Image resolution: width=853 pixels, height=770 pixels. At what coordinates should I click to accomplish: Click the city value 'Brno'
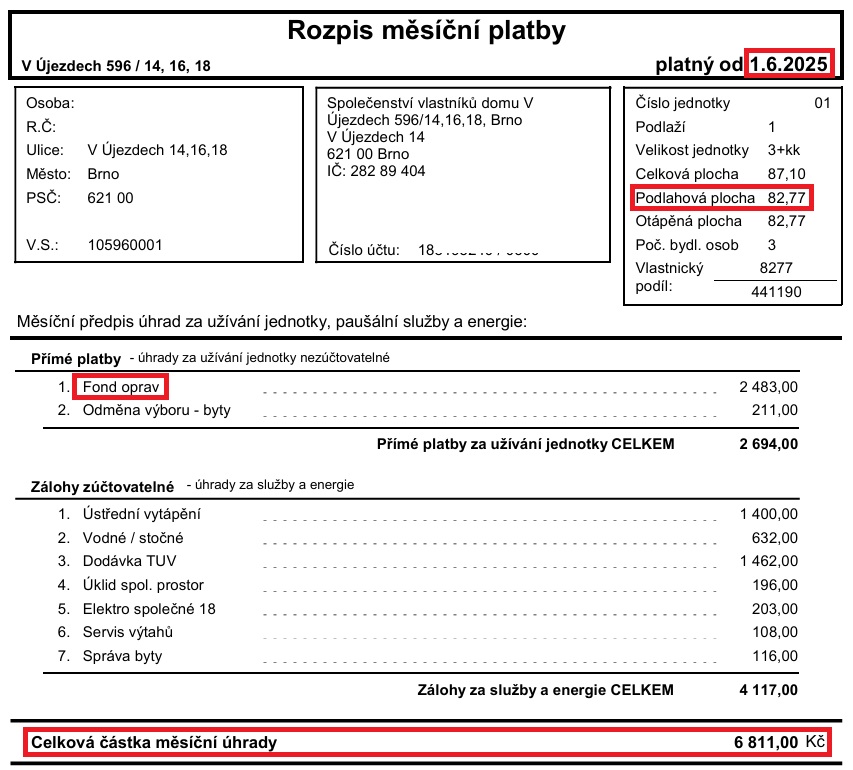pos(103,174)
